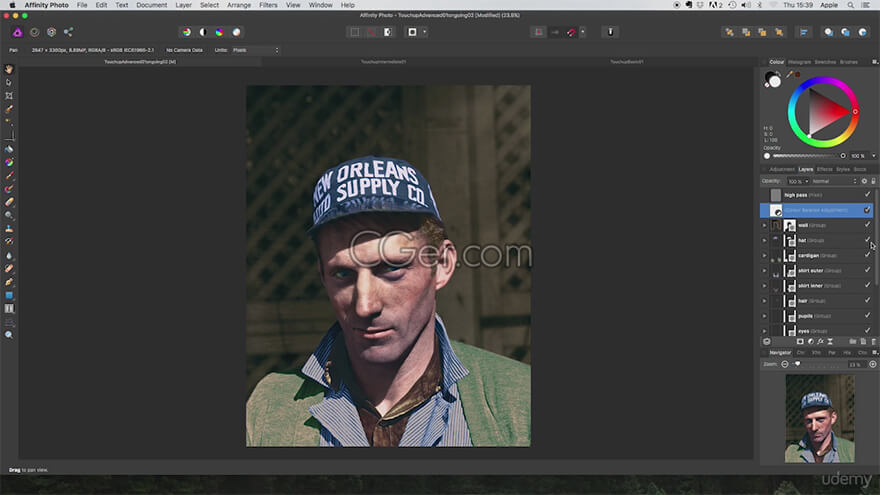Image resolution: width=880 pixels, height=495 pixels.
Task: Select the Move tool
Action: click(9, 82)
